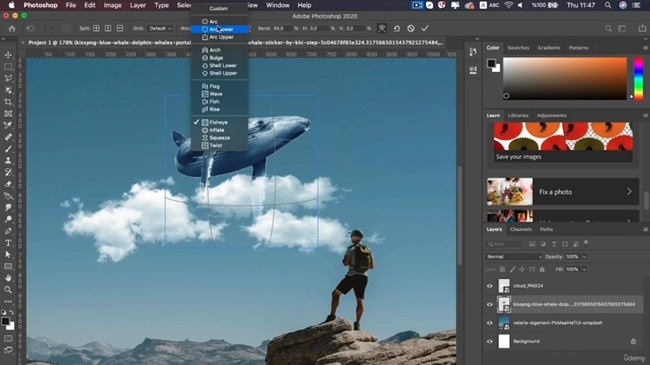650x365 pixels.
Task: Hide the Background layer
Action: [490, 341]
